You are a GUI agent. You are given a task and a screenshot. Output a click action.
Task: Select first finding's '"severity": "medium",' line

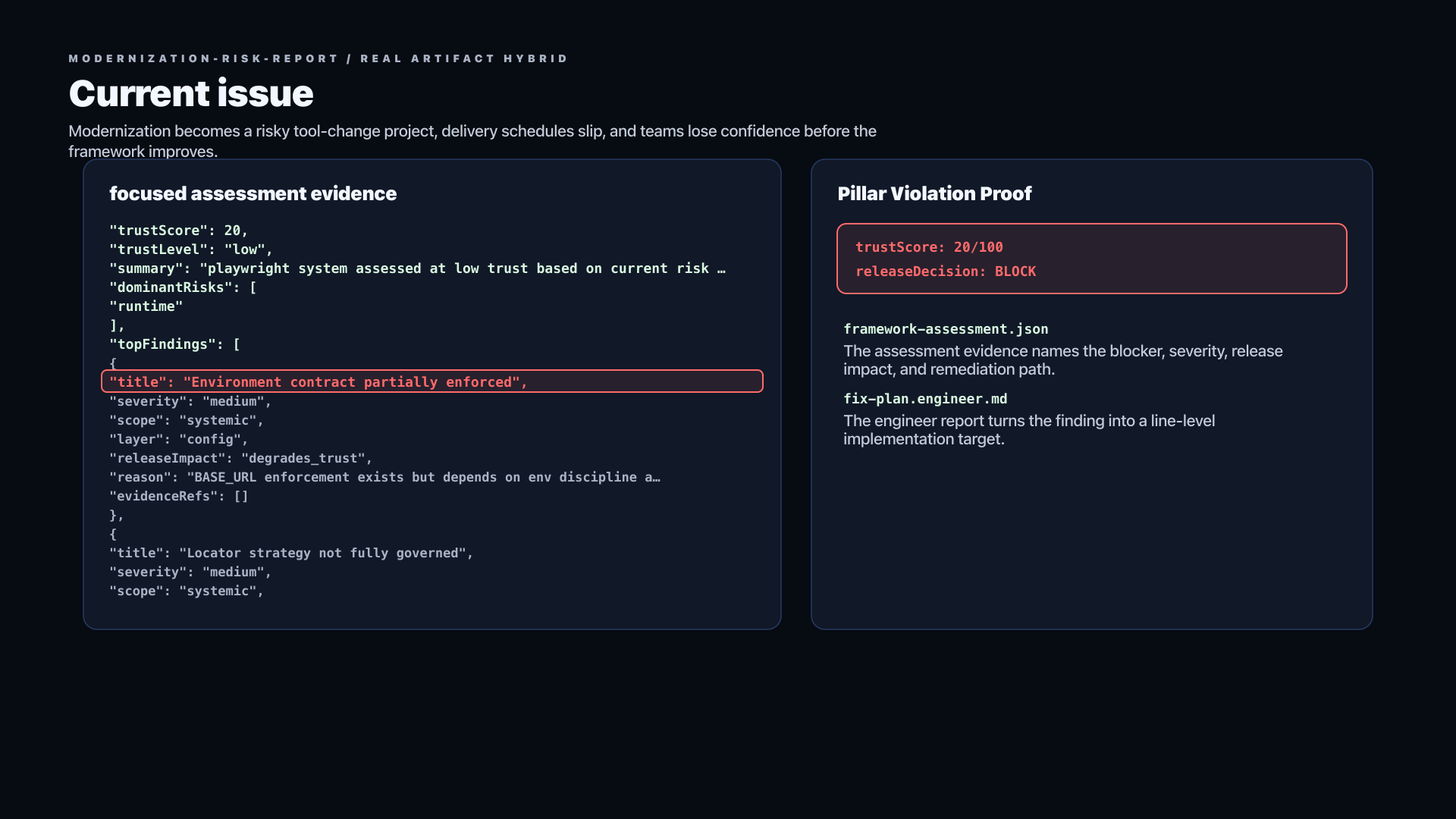click(190, 401)
